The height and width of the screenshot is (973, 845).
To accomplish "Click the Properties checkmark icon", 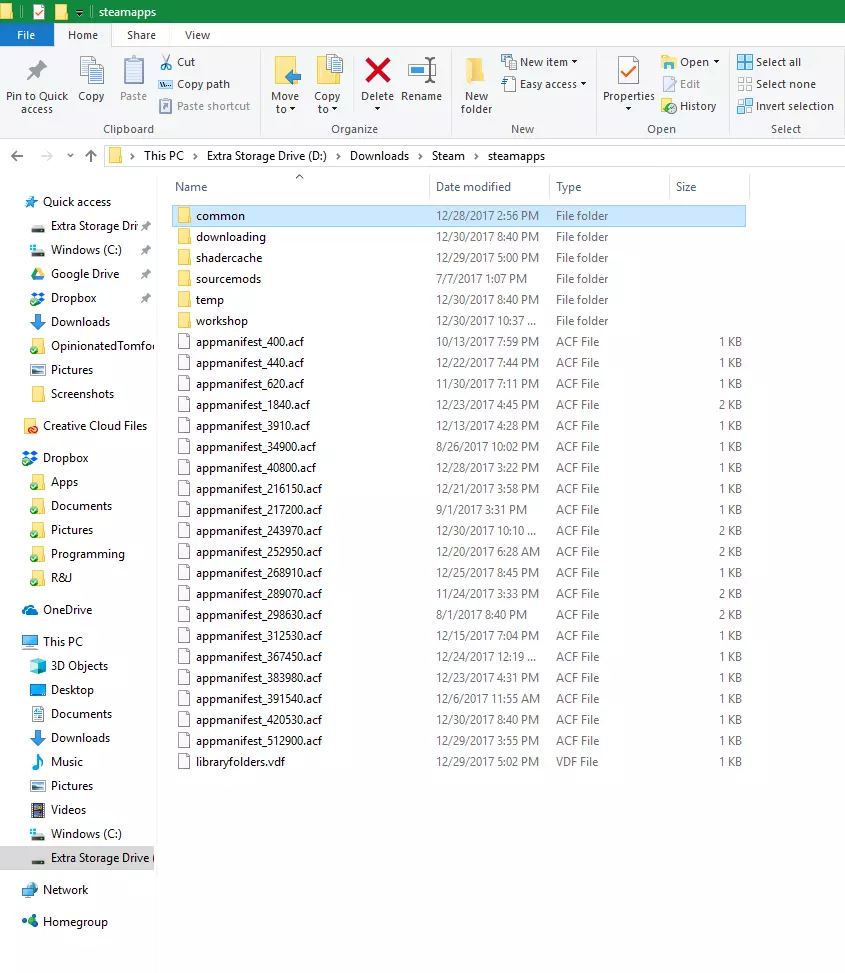I will [x=628, y=71].
